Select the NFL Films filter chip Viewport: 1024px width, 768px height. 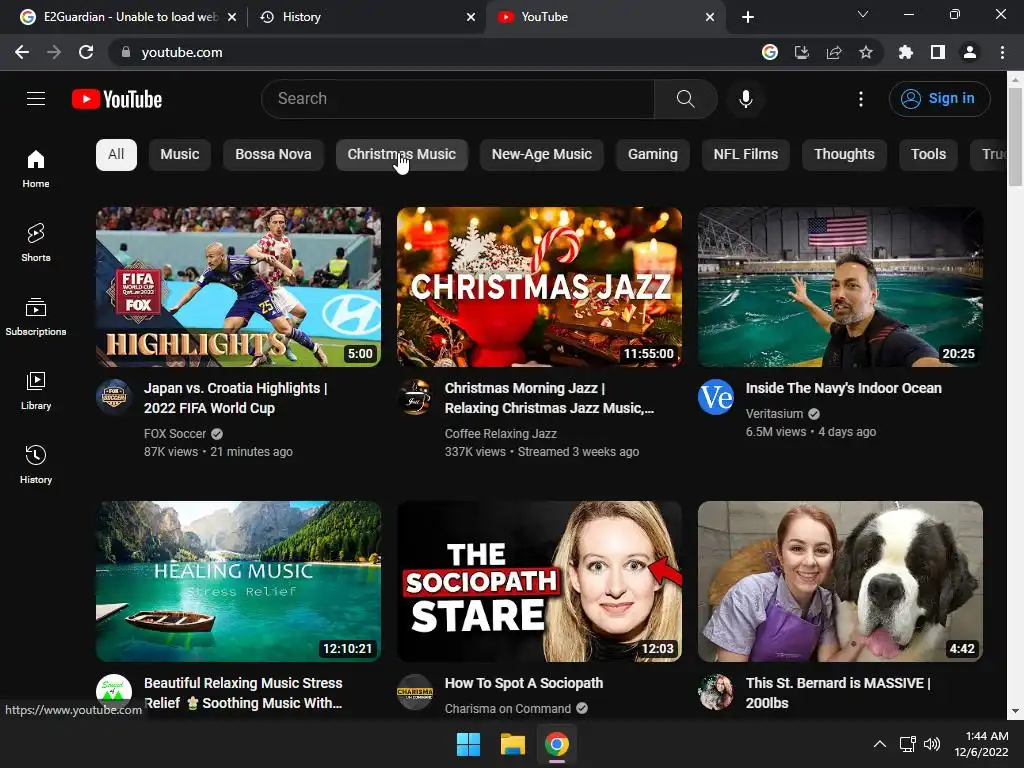[746, 155]
